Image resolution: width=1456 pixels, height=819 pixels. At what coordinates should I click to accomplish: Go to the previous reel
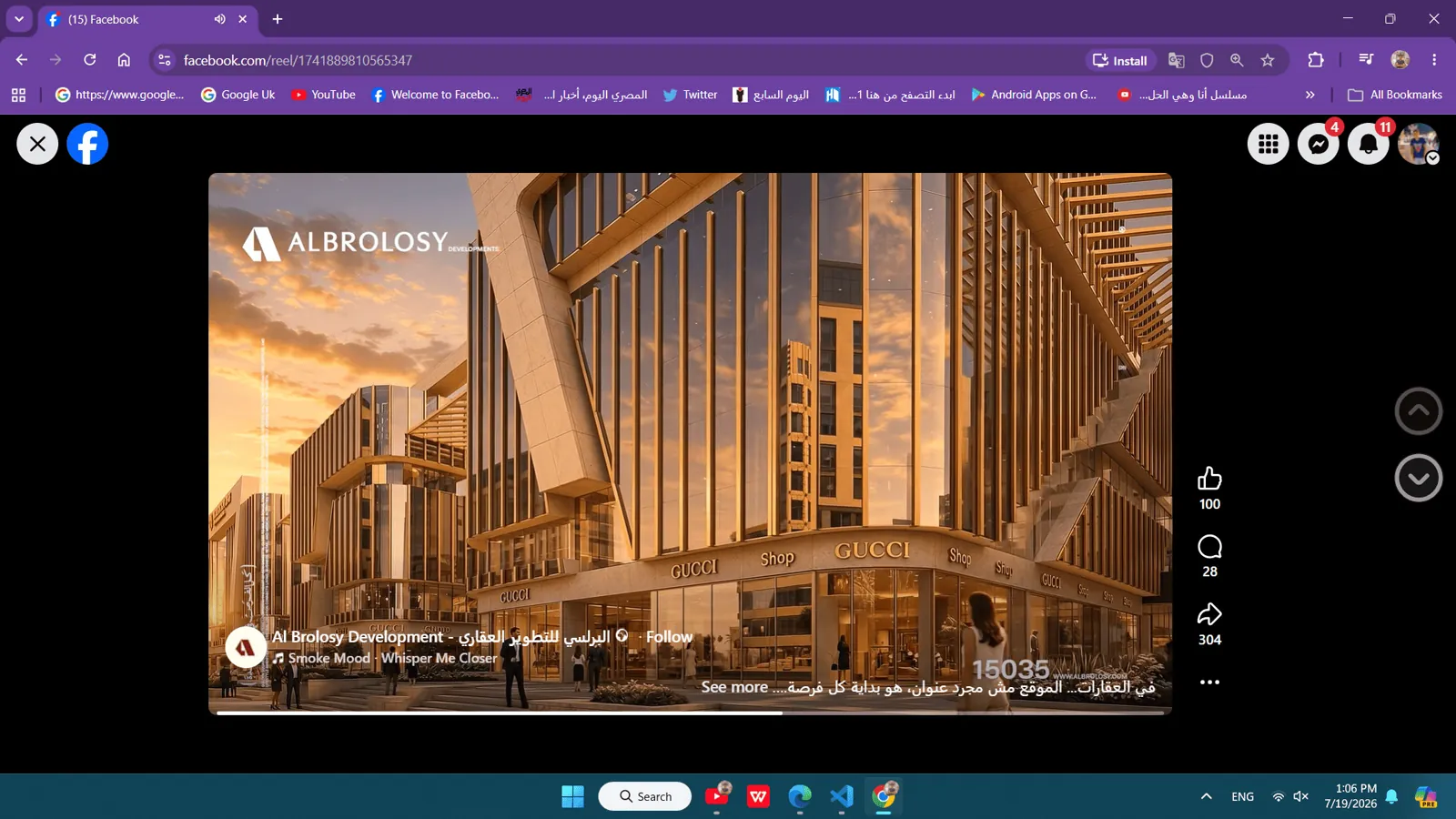tap(1419, 411)
